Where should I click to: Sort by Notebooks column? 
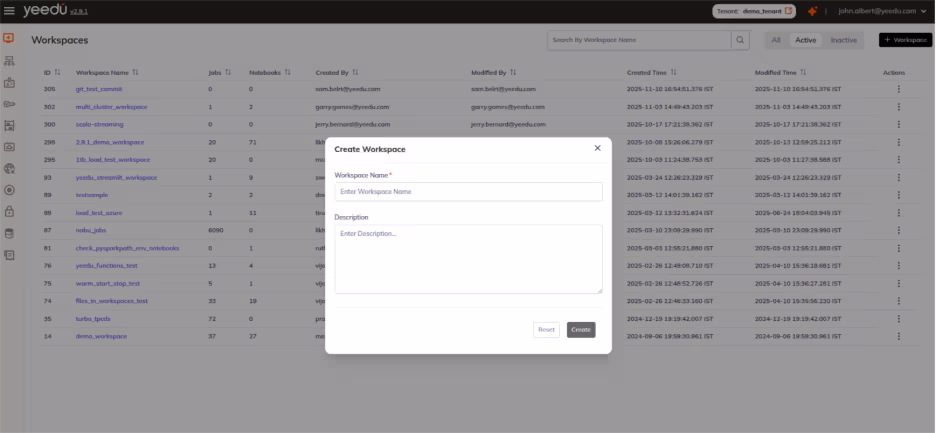click(x=287, y=72)
